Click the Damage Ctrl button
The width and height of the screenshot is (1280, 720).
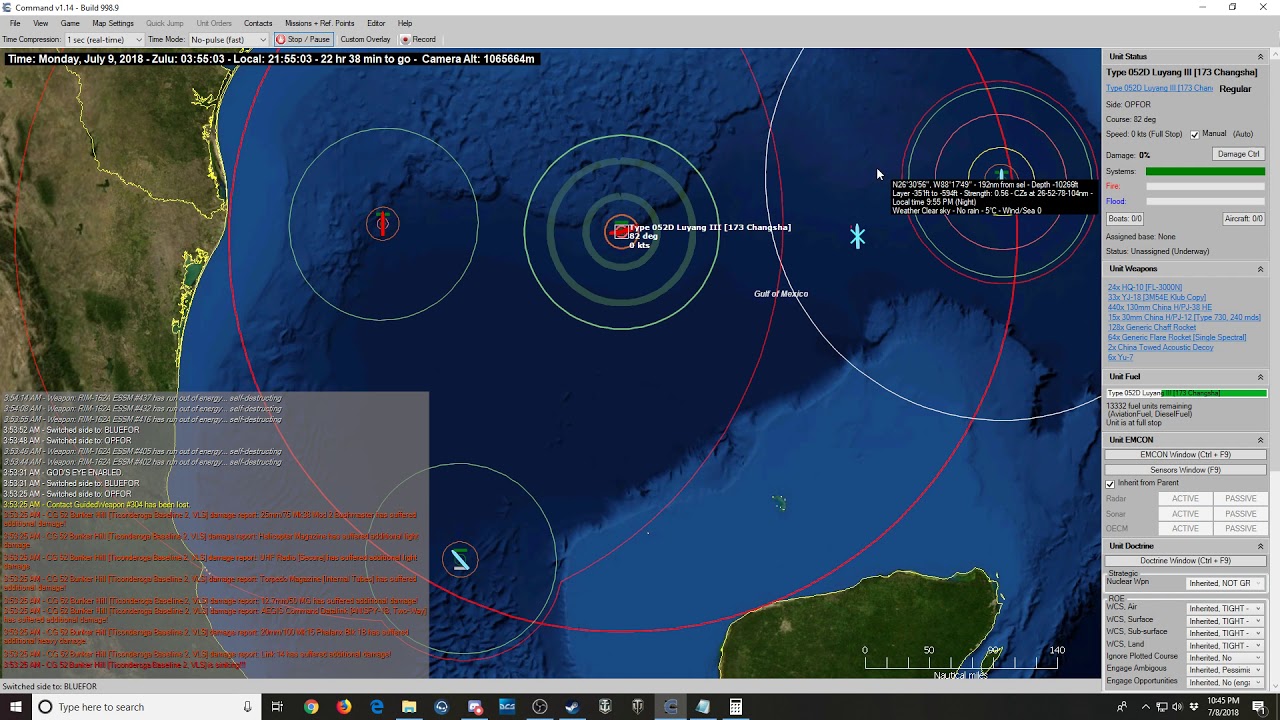tap(1239, 154)
